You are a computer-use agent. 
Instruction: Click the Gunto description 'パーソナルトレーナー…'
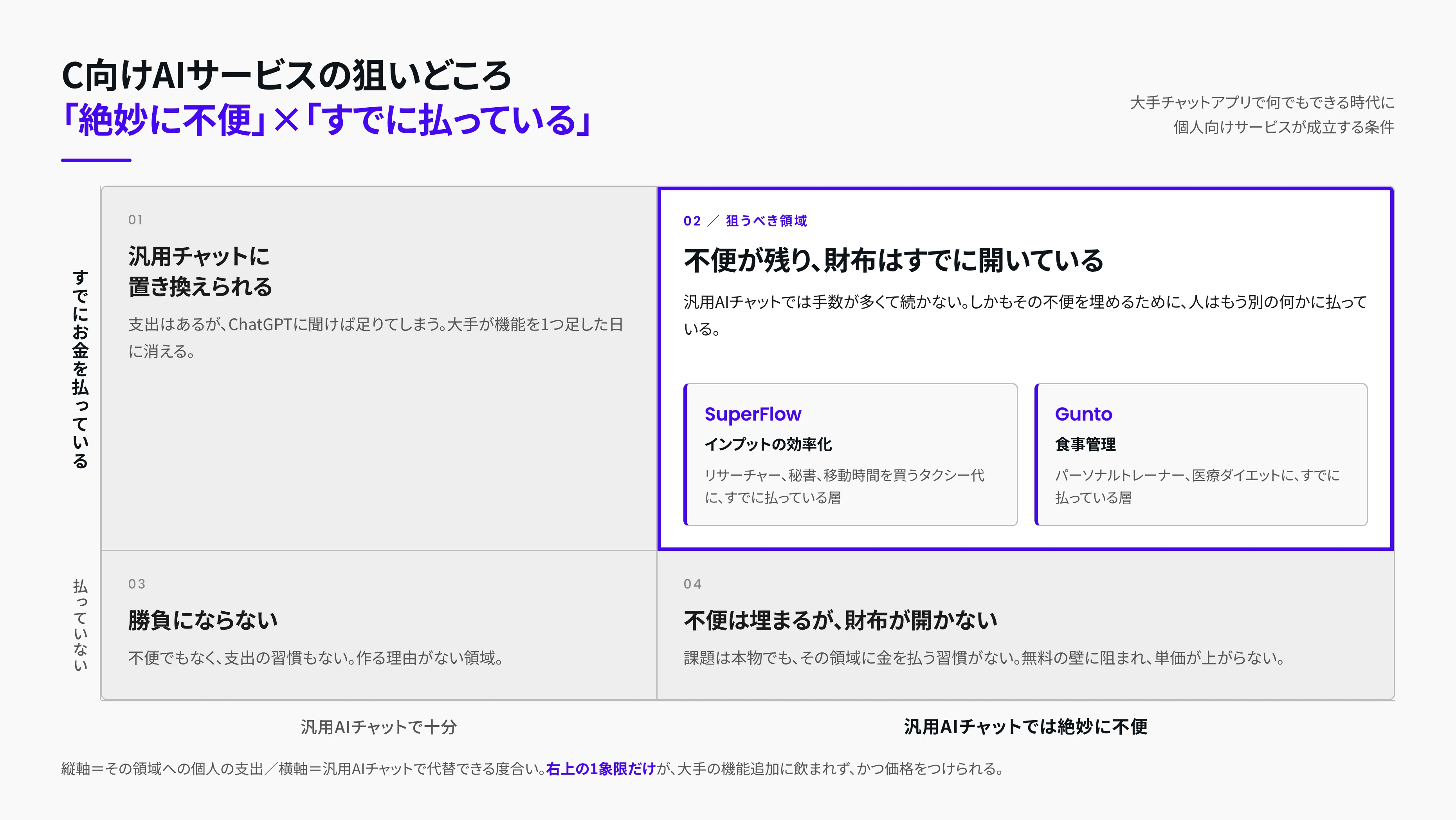(1197, 486)
